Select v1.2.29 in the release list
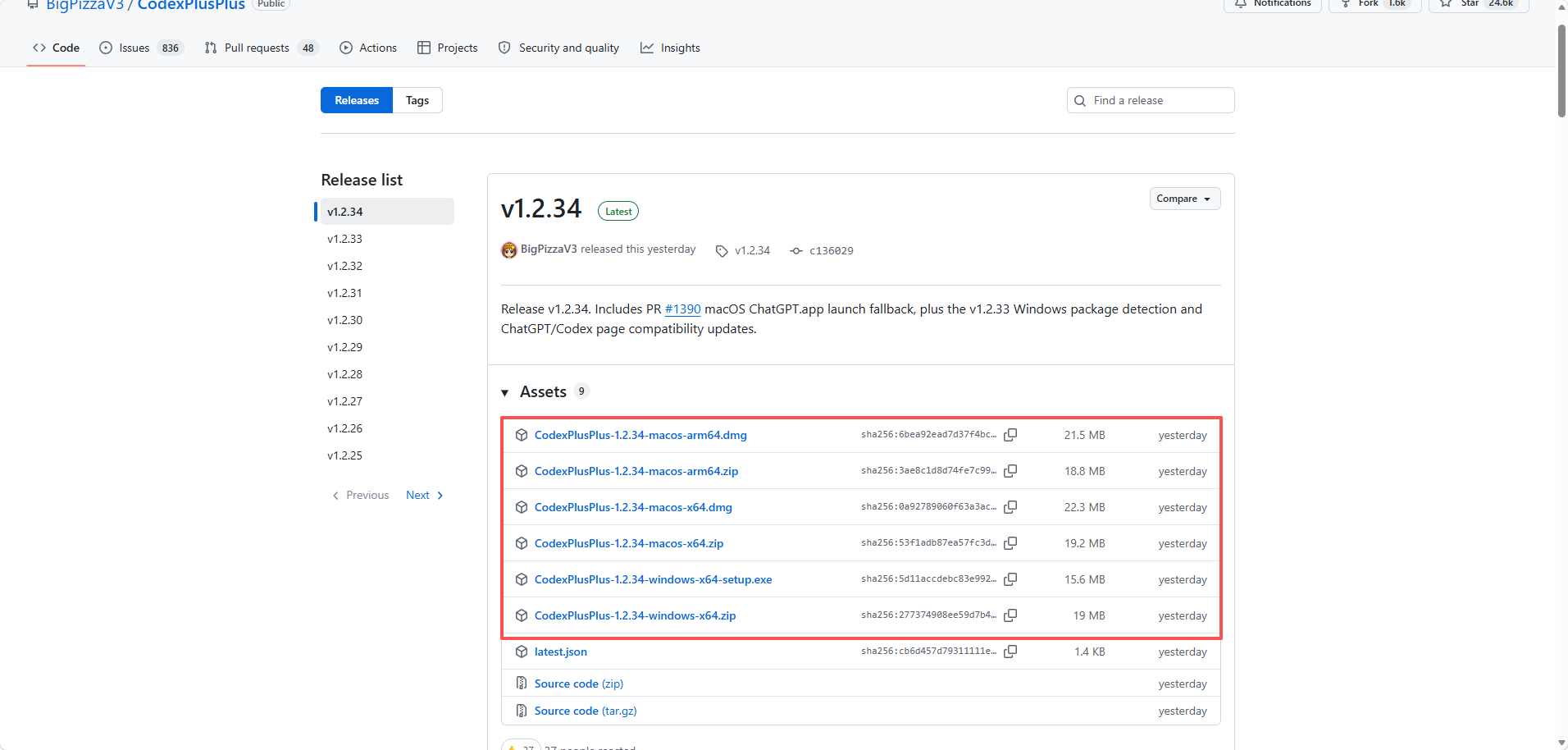The height and width of the screenshot is (750, 1568). 387,347
